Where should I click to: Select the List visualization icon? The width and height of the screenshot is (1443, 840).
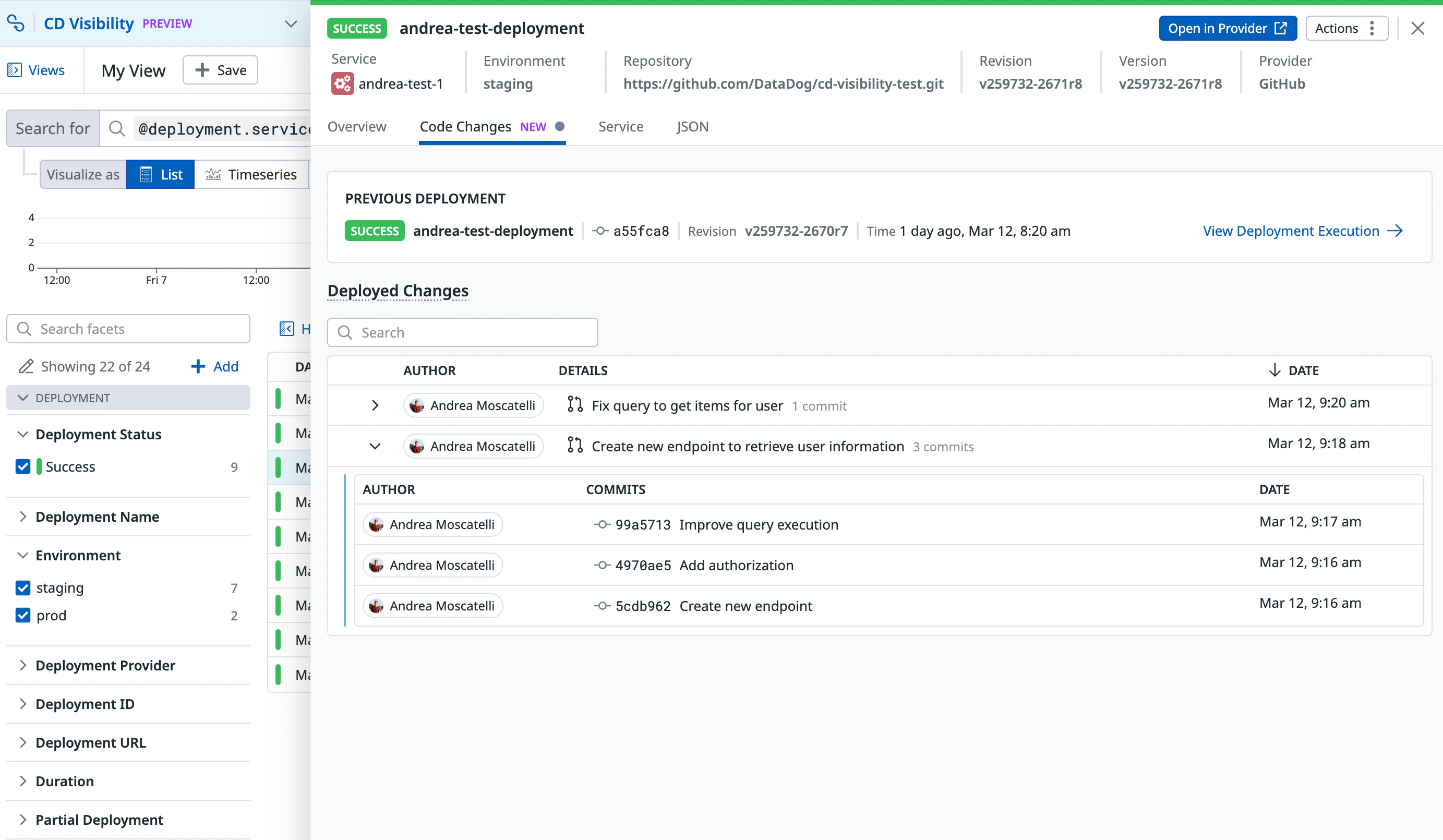tap(147, 174)
